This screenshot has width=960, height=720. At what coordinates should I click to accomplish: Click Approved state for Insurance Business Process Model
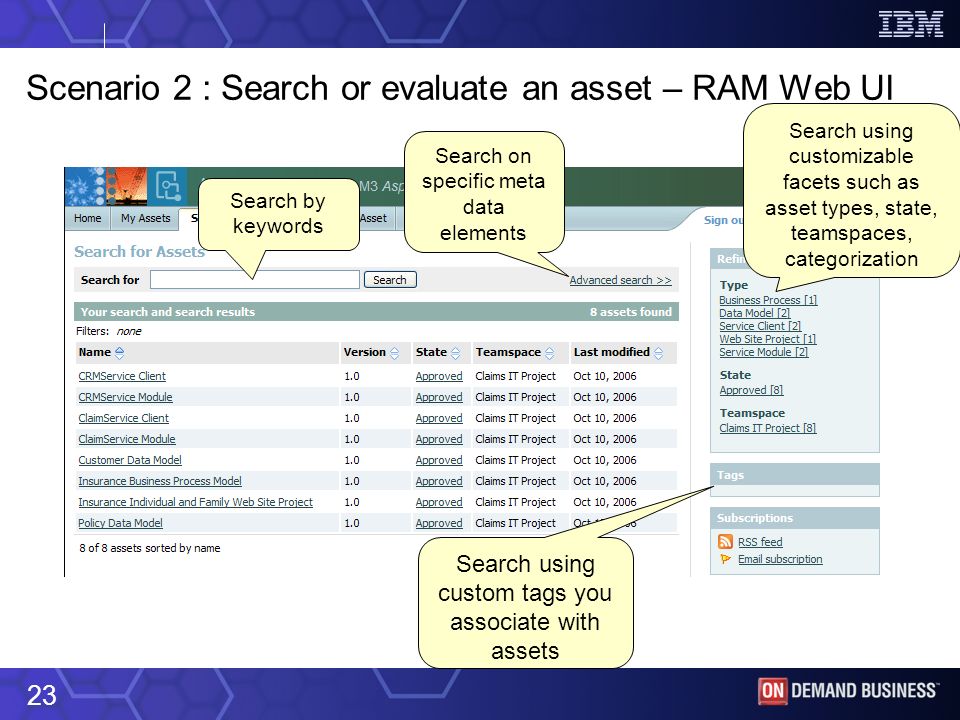pyautogui.click(x=439, y=481)
